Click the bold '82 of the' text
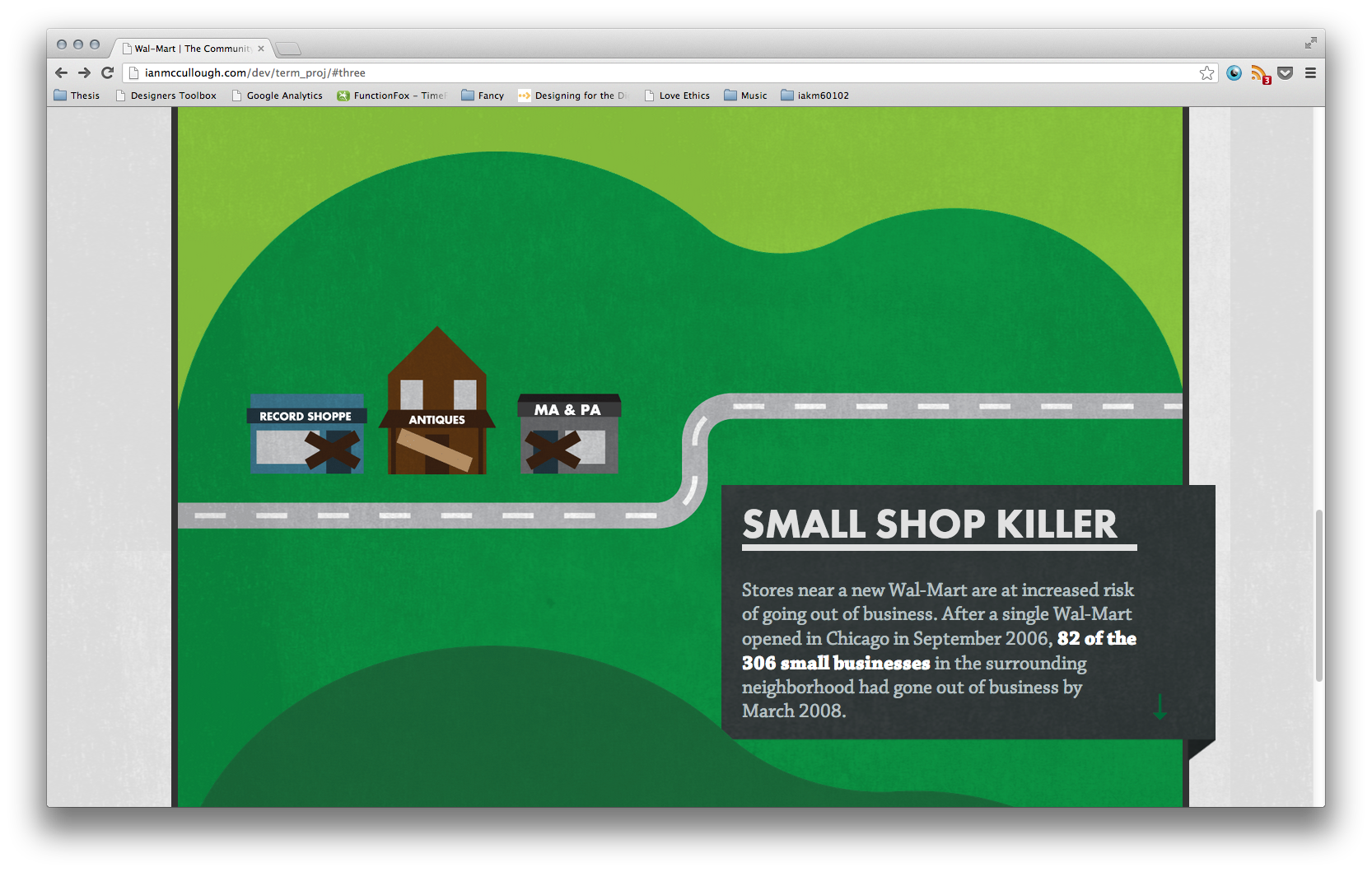The width and height of the screenshot is (1372, 872). tap(1096, 638)
